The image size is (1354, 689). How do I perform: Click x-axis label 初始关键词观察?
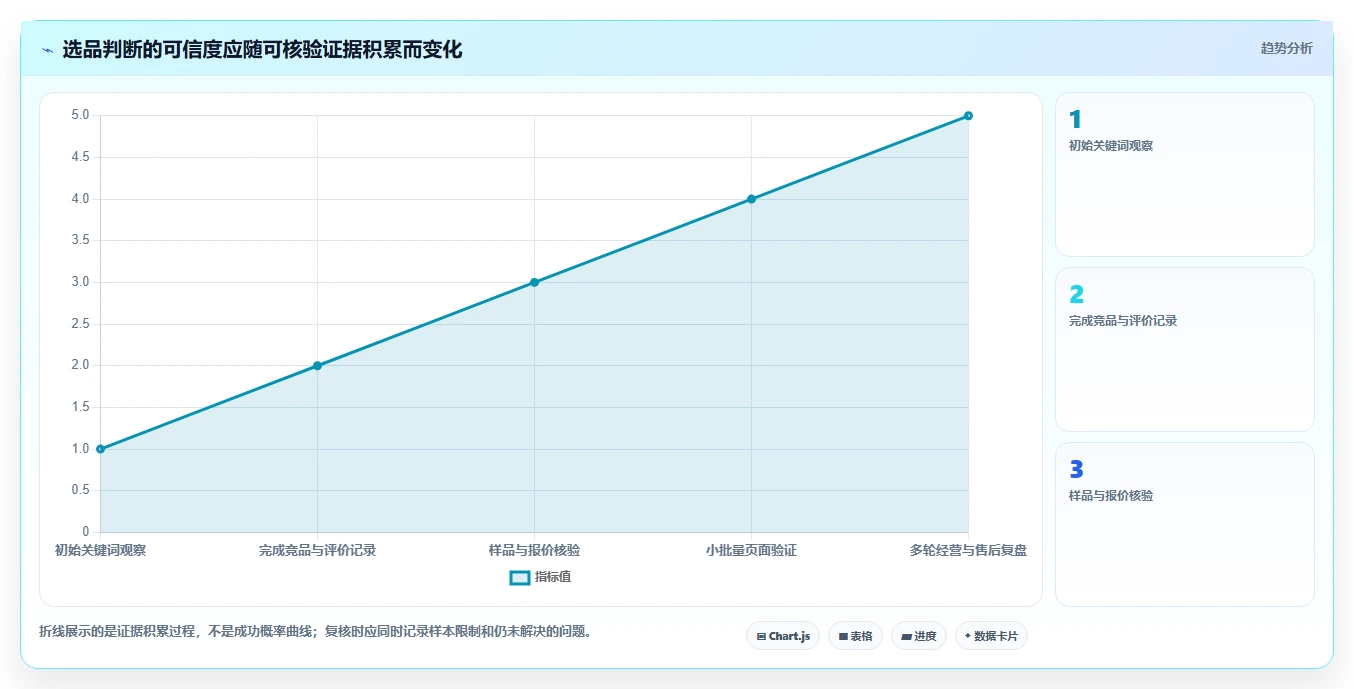(x=101, y=550)
